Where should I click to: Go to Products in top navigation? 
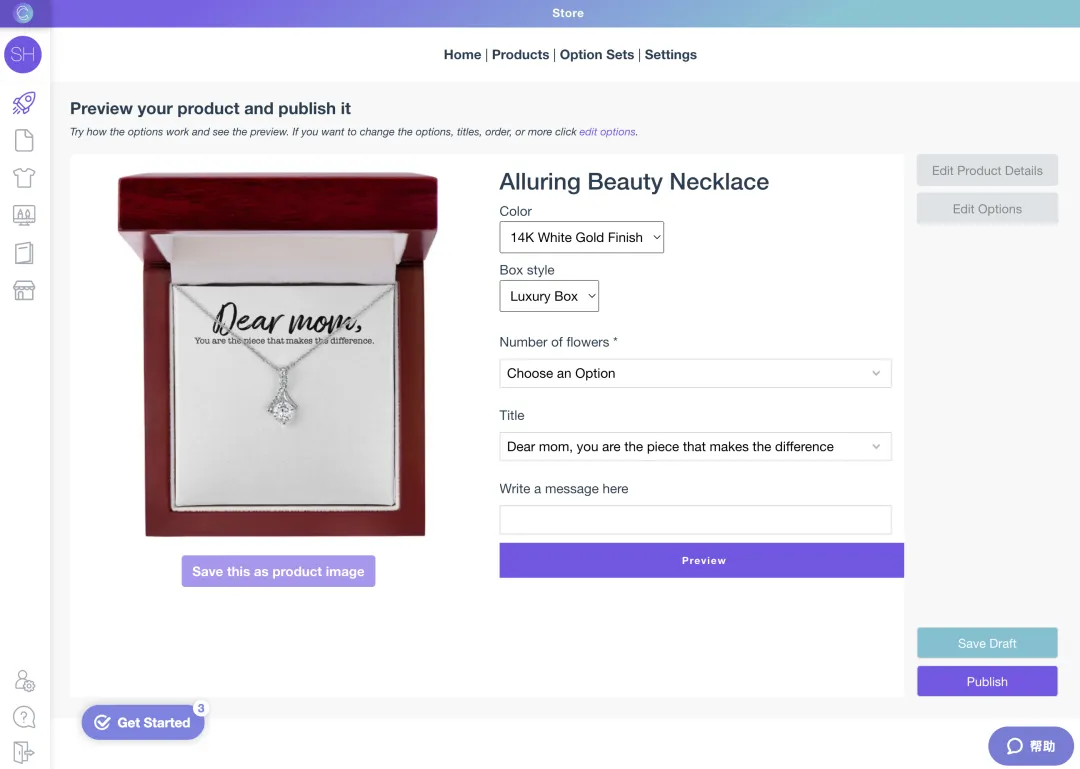click(x=520, y=55)
